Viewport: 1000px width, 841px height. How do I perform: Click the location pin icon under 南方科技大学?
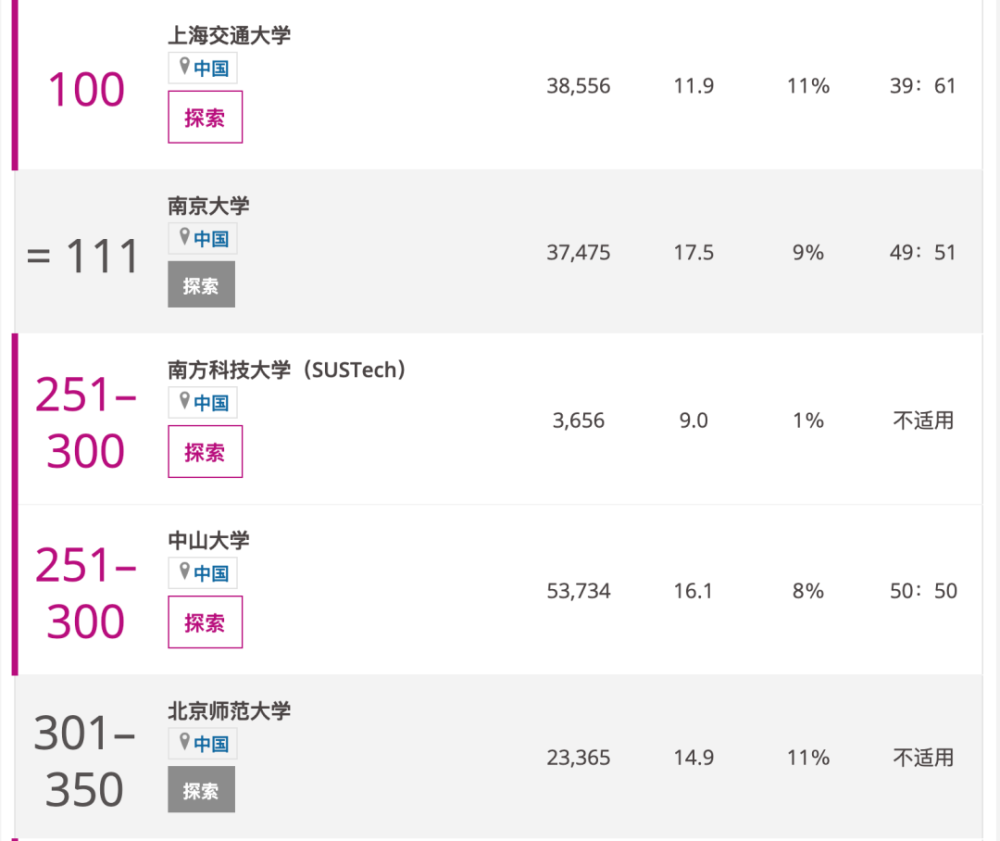tap(184, 400)
